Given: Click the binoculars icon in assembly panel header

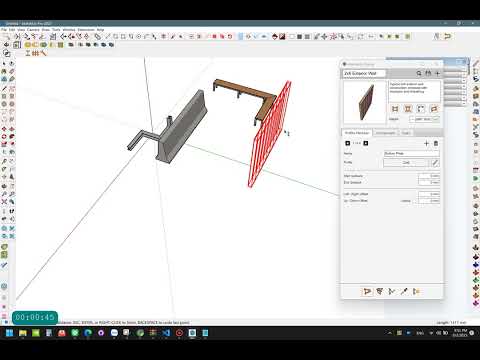Looking at the screenshot, I should (428, 73).
